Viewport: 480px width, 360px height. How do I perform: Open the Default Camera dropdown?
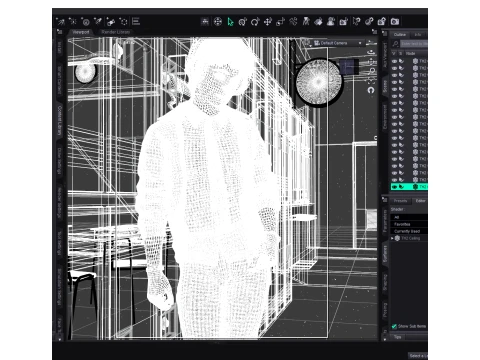pos(338,43)
